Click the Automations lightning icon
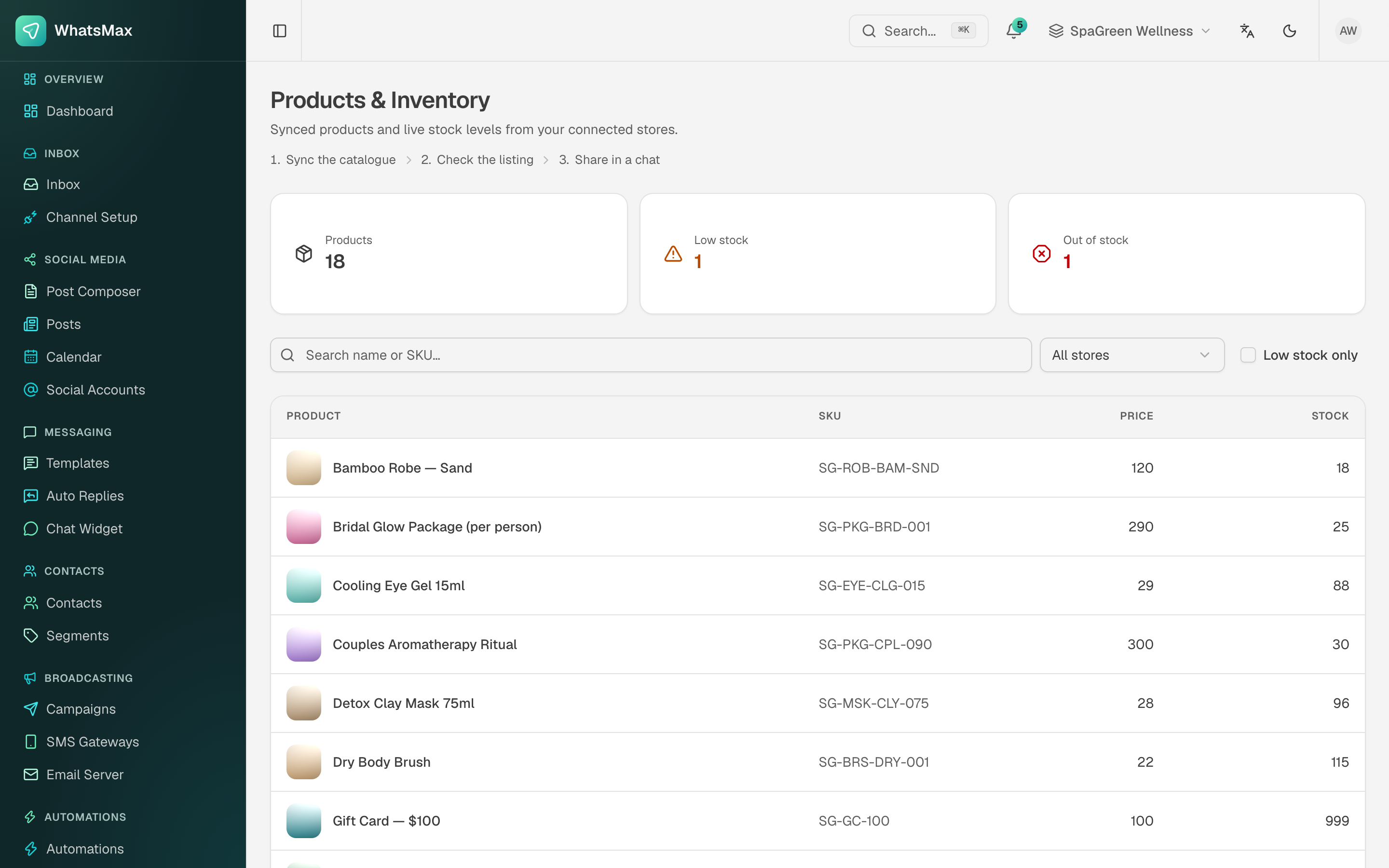Image resolution: width=1389 pixels, height=868 pixels. [31, 849]
